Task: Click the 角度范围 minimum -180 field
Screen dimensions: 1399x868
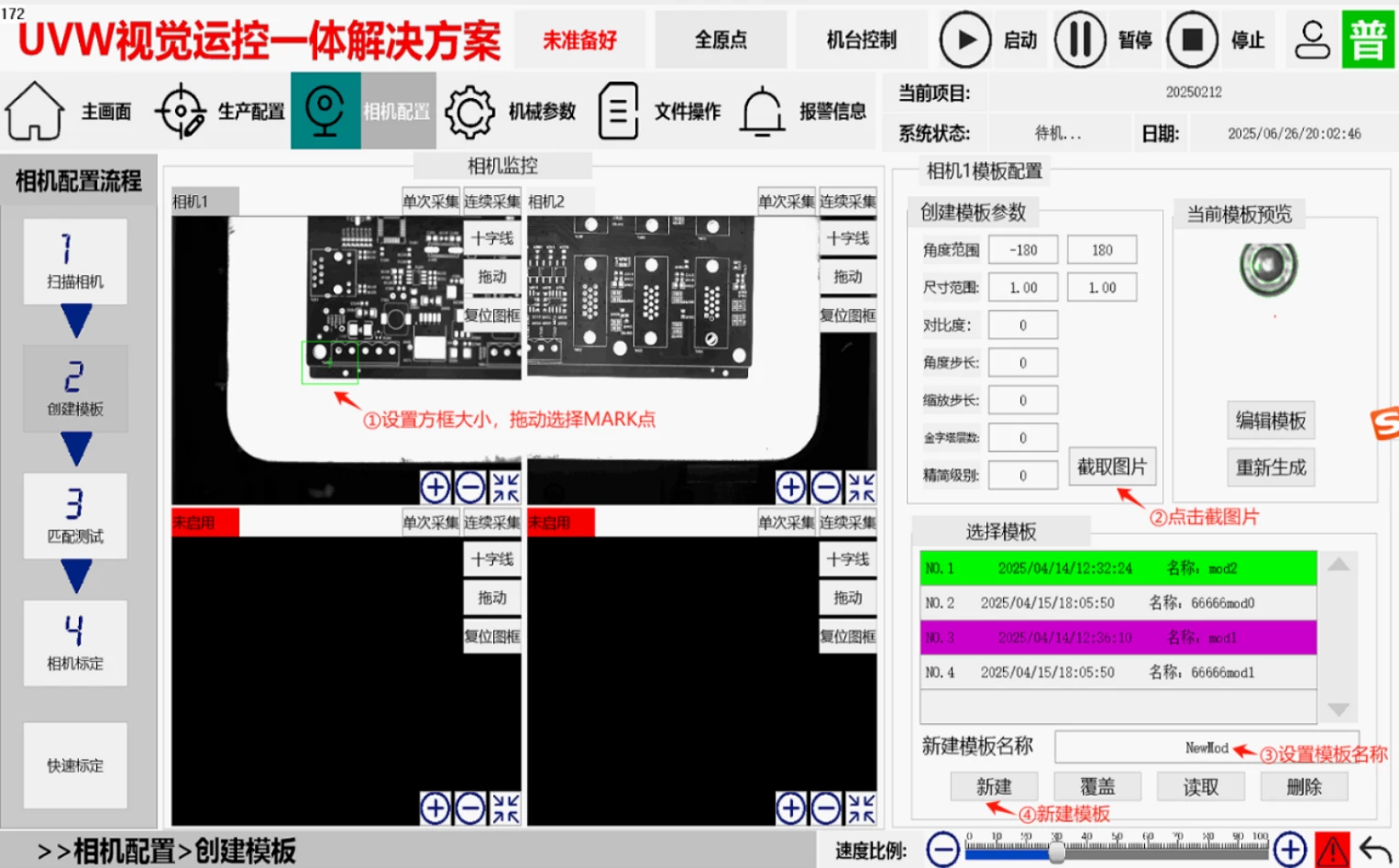Action: pyautogui.click(x=1023, y=249)
